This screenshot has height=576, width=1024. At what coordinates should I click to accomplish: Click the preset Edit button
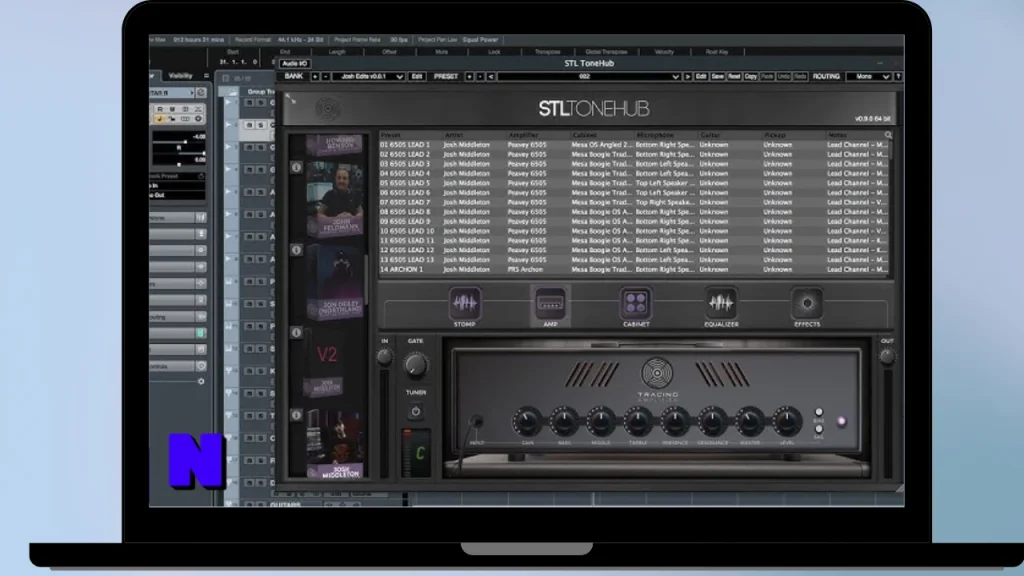coord(701,76)
